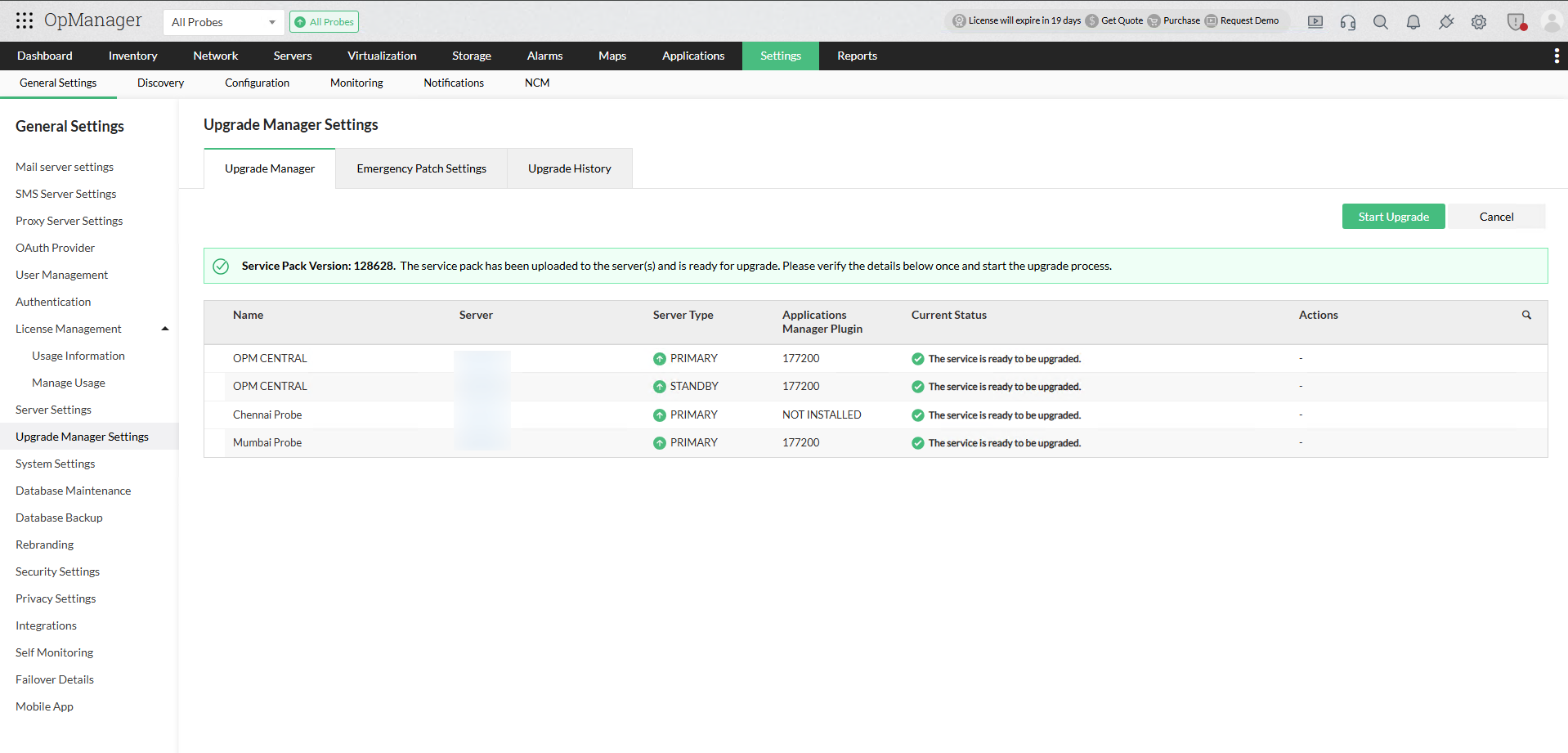
Task: Go to the Inventory menu
Action: tap(132, 56)
